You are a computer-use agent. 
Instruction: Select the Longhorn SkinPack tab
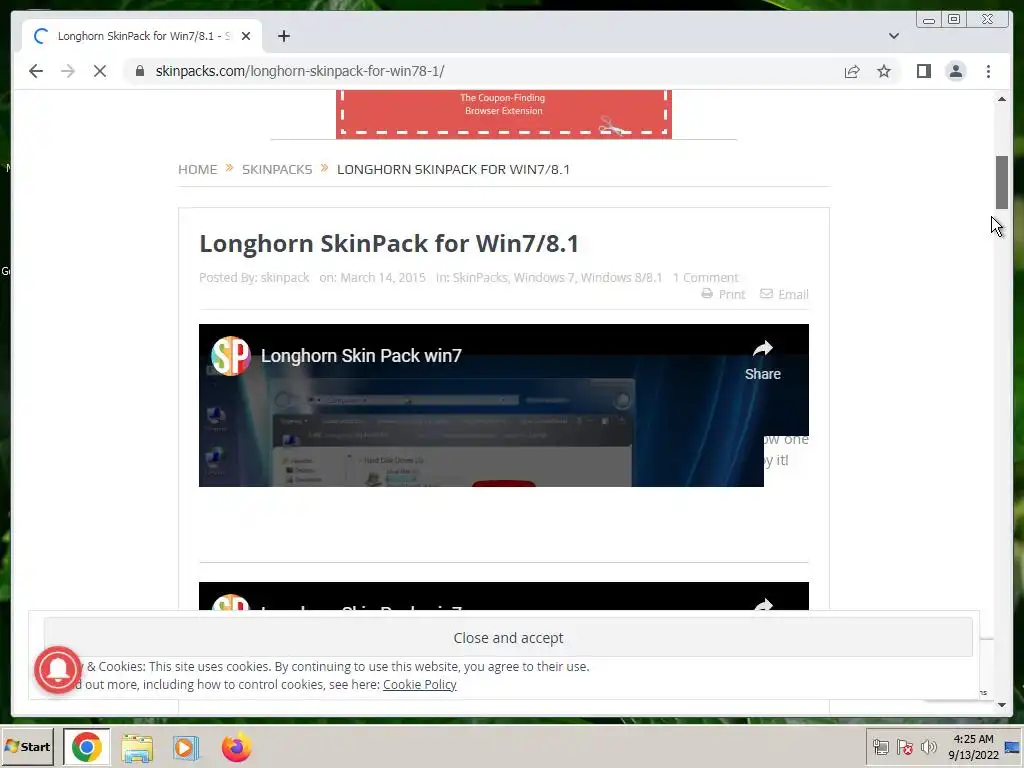[142, 36]
